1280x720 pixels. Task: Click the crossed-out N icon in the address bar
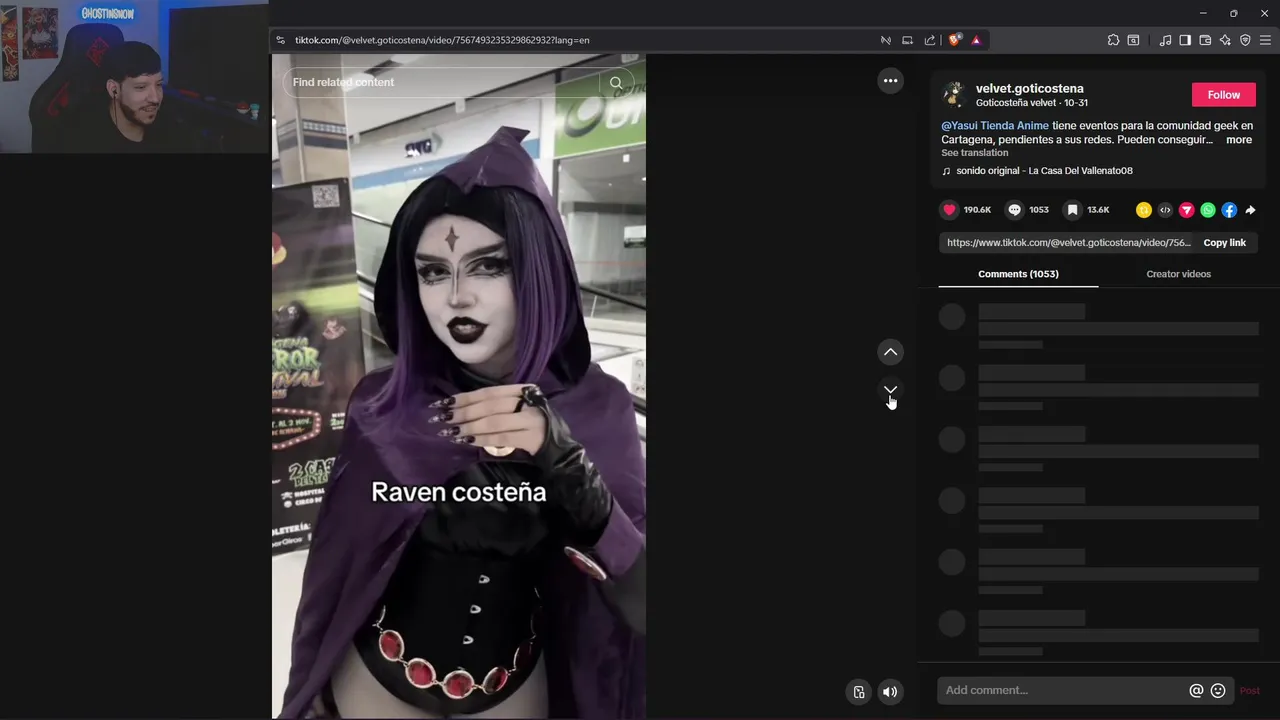885,40
